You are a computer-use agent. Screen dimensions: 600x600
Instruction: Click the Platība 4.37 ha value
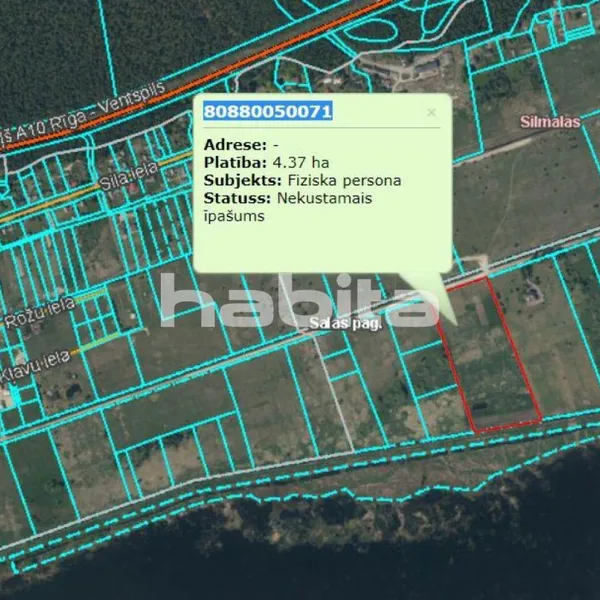tap(301, 163)
